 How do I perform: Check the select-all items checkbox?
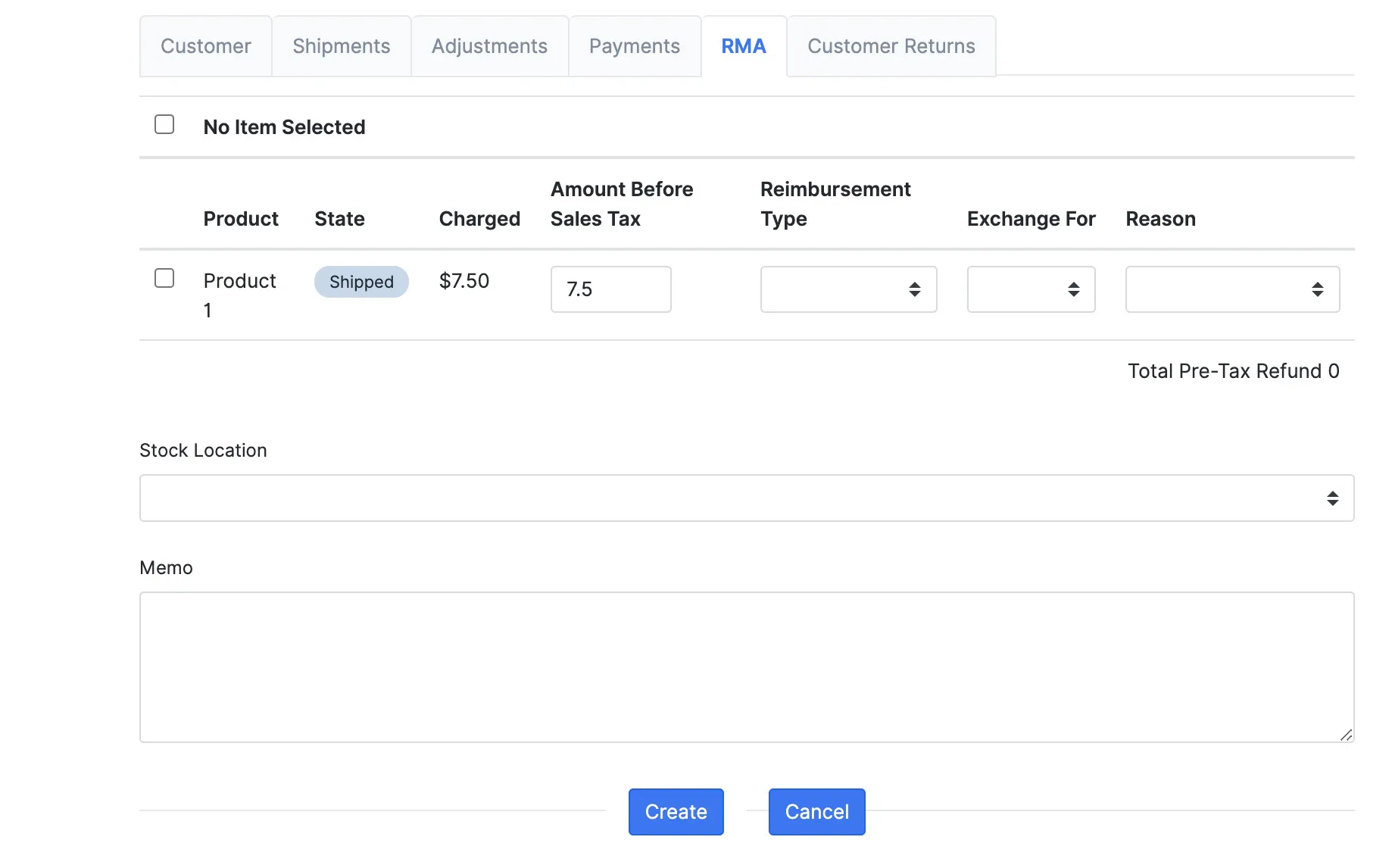[164, 124]
